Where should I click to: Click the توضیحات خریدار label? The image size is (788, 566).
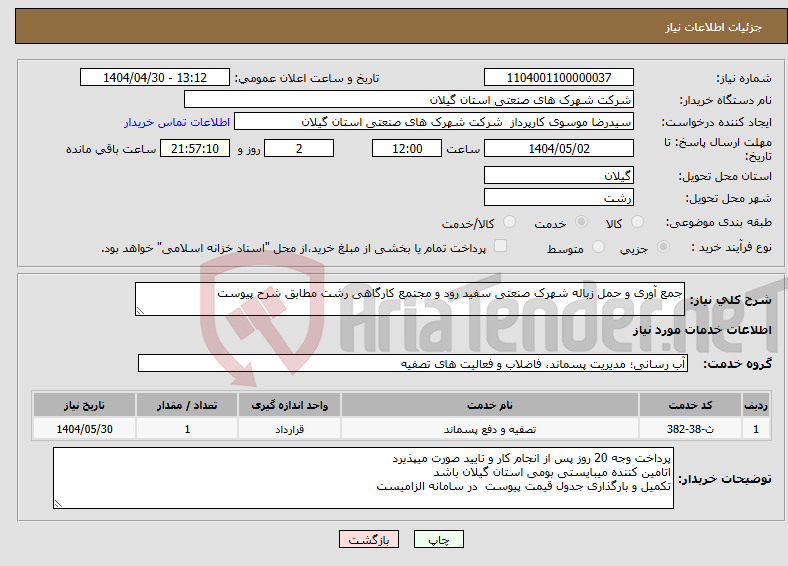pos(725,479)
